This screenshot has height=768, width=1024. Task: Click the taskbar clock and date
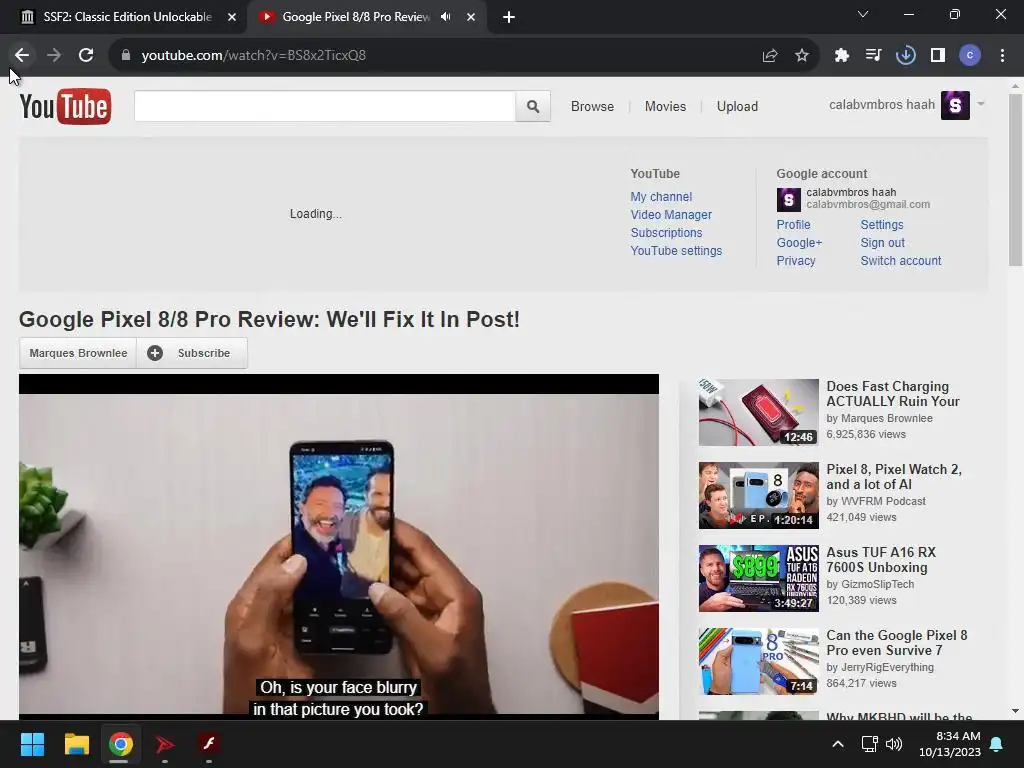[950, 744]
